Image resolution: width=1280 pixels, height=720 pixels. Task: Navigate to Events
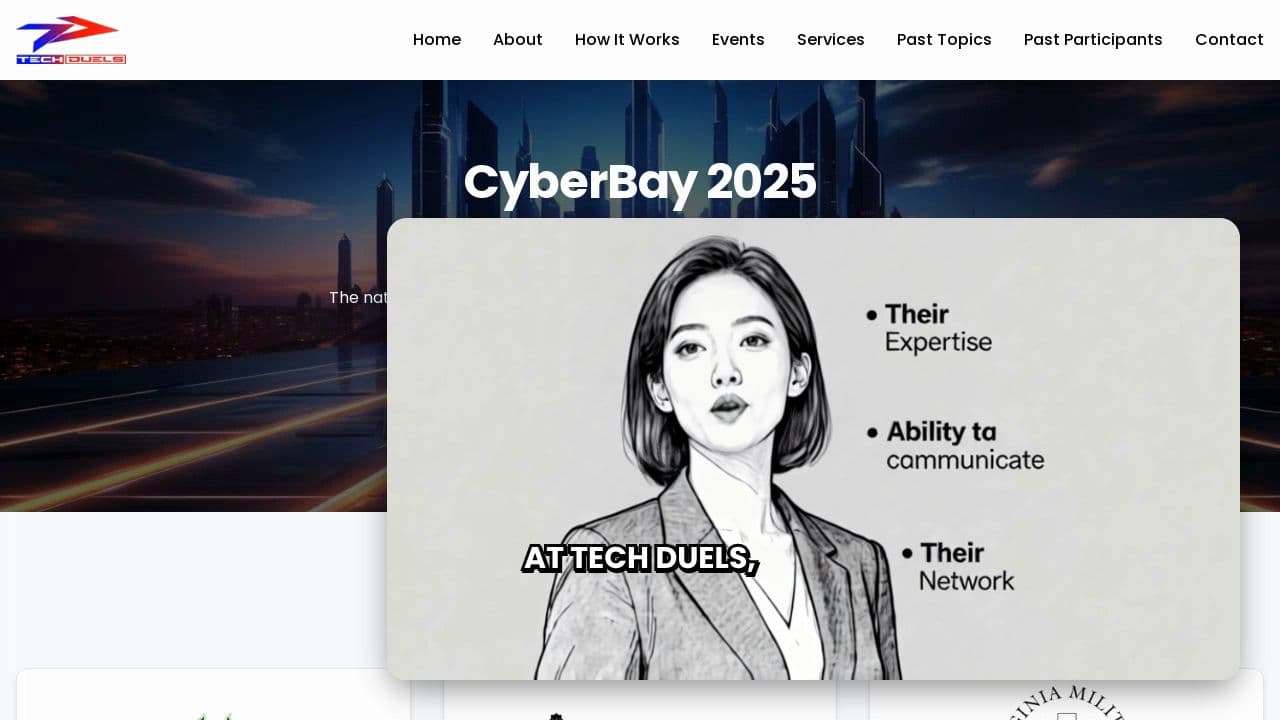(x=738, y=40)
